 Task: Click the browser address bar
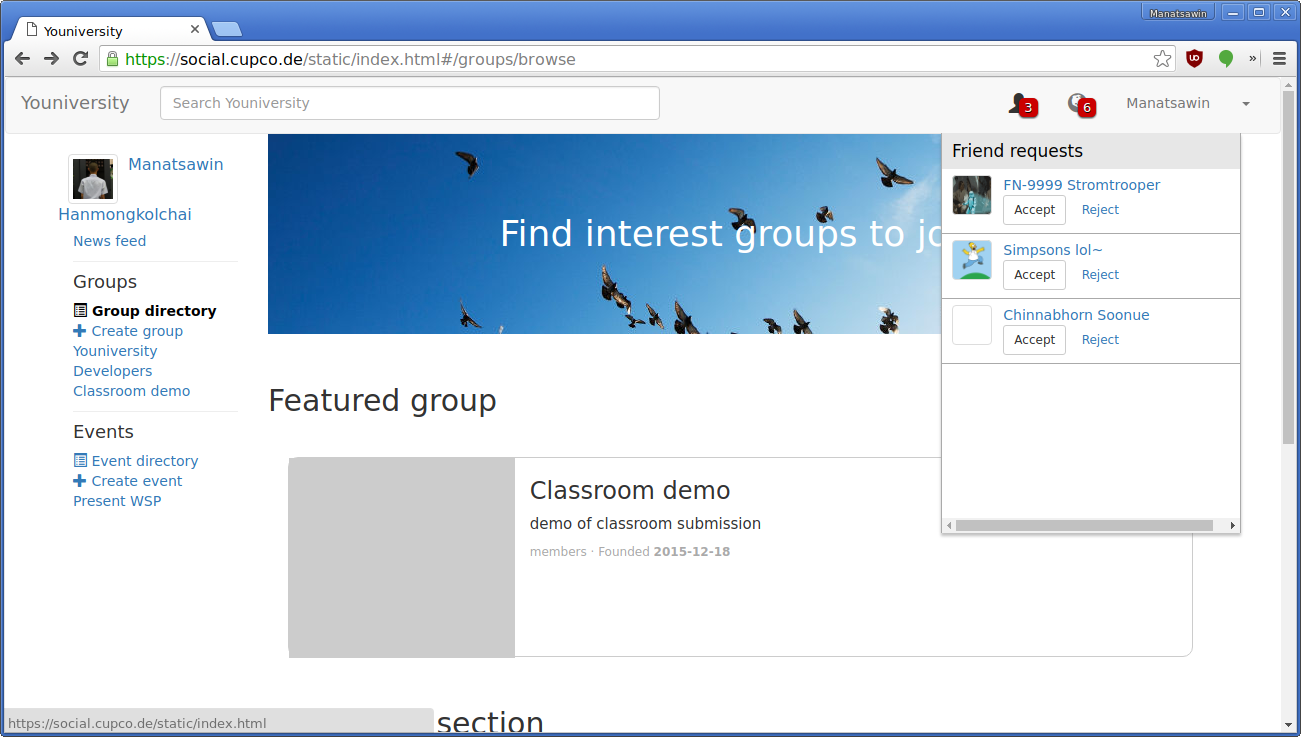(638, 59)
